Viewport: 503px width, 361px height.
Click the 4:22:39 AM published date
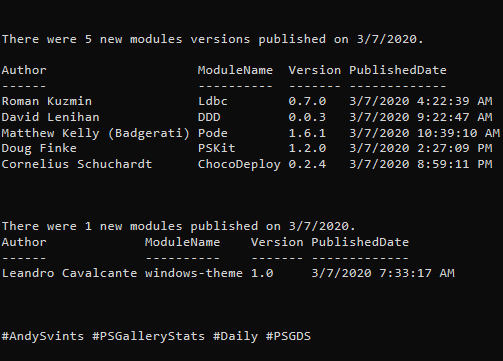[421, 101]
